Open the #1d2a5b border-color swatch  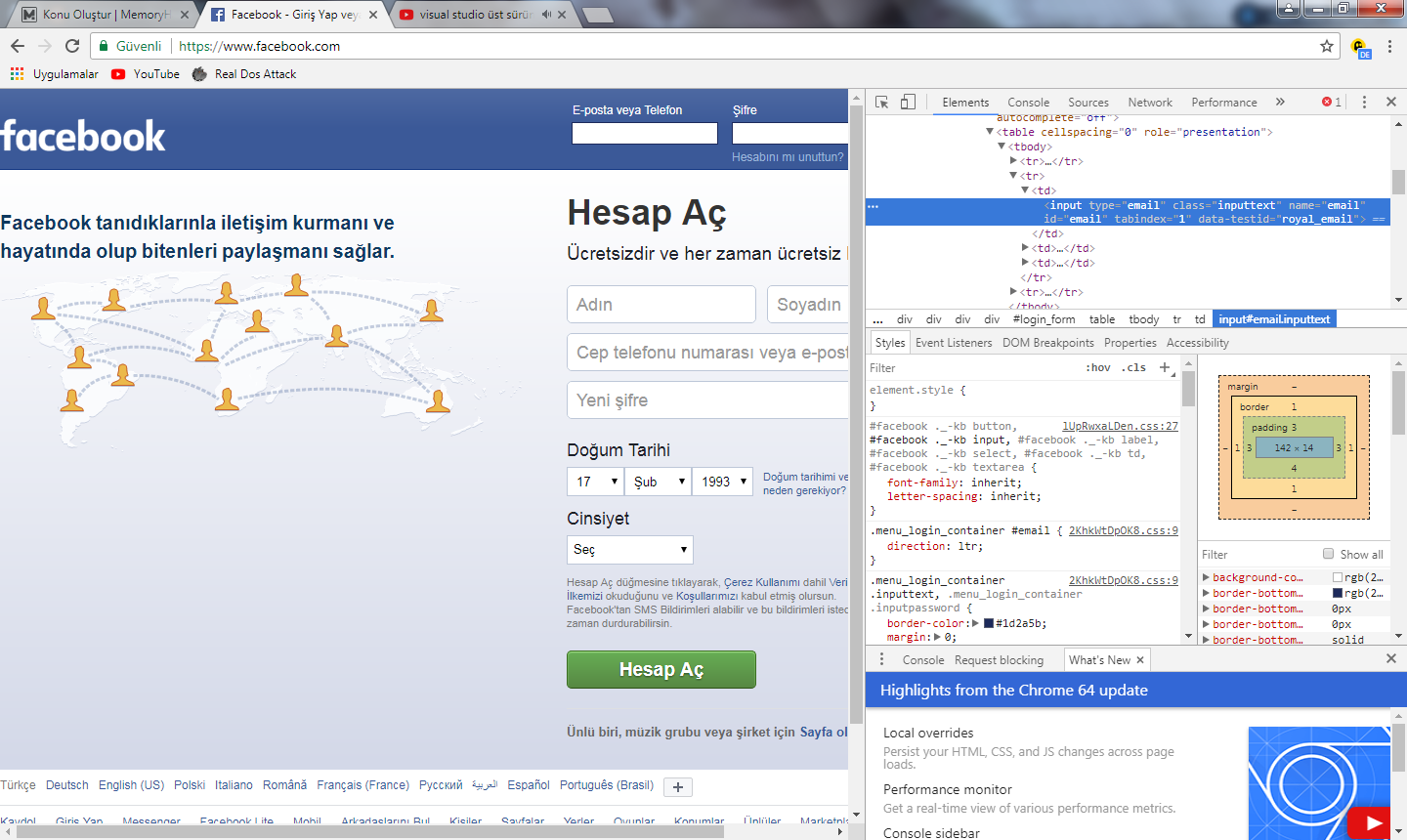click(x=989, y=623)
